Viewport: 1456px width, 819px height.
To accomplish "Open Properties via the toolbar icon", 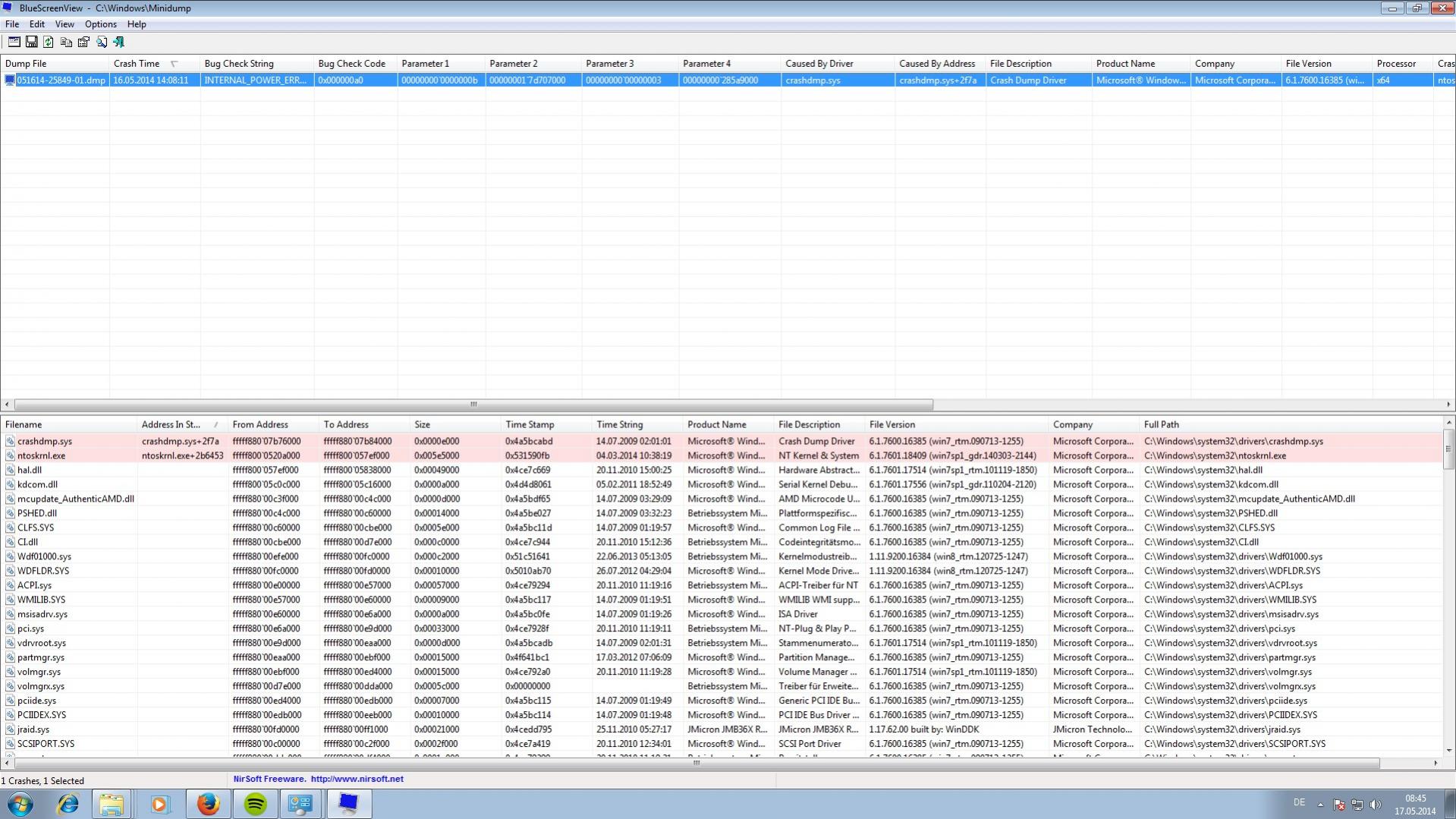I will tap(83, 42).
